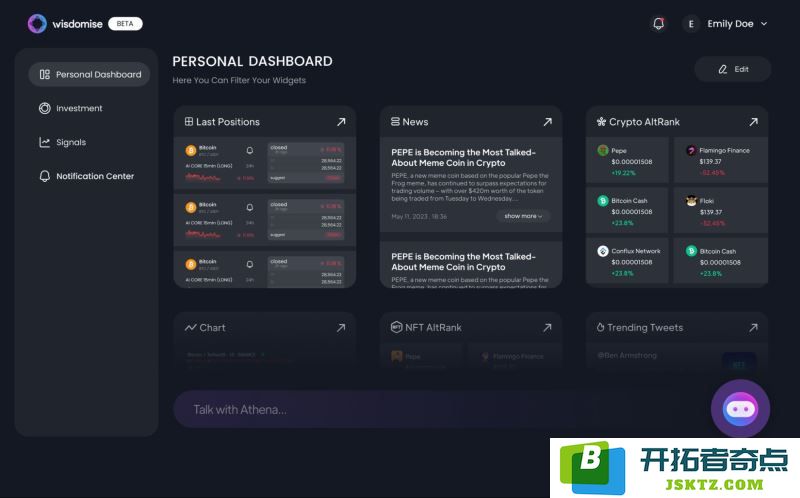800x498 pixels.
Task: Select the Flamingo Finance card in Crypto AltRank
Action: click(x=720, y=160)
